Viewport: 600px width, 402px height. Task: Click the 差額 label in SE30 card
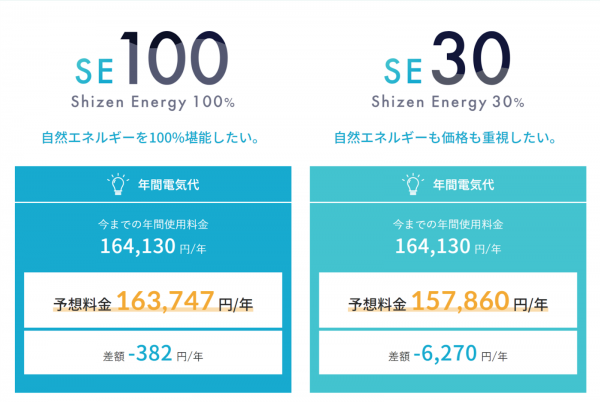[399, 356]
